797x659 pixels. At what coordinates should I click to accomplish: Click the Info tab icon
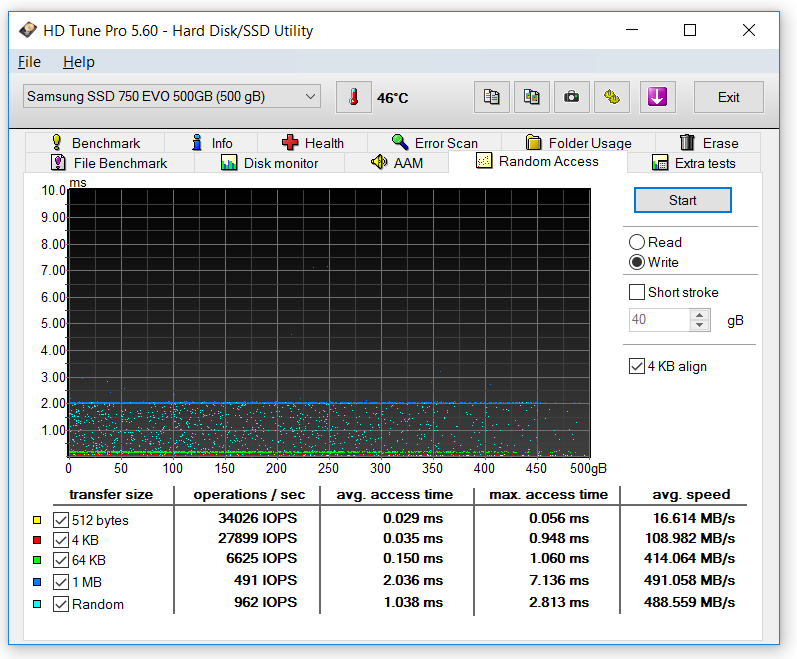[x=197, y=143]
